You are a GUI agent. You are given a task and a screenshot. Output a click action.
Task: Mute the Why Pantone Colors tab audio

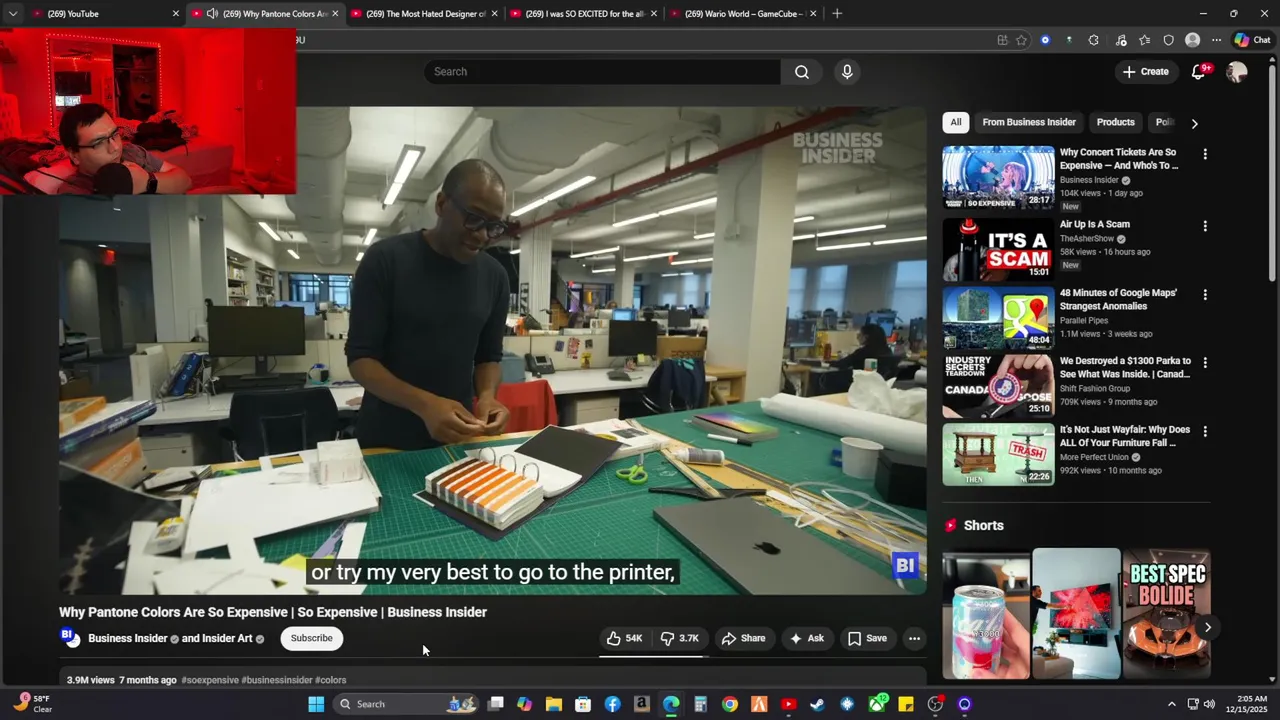click(x=212, y=14)
